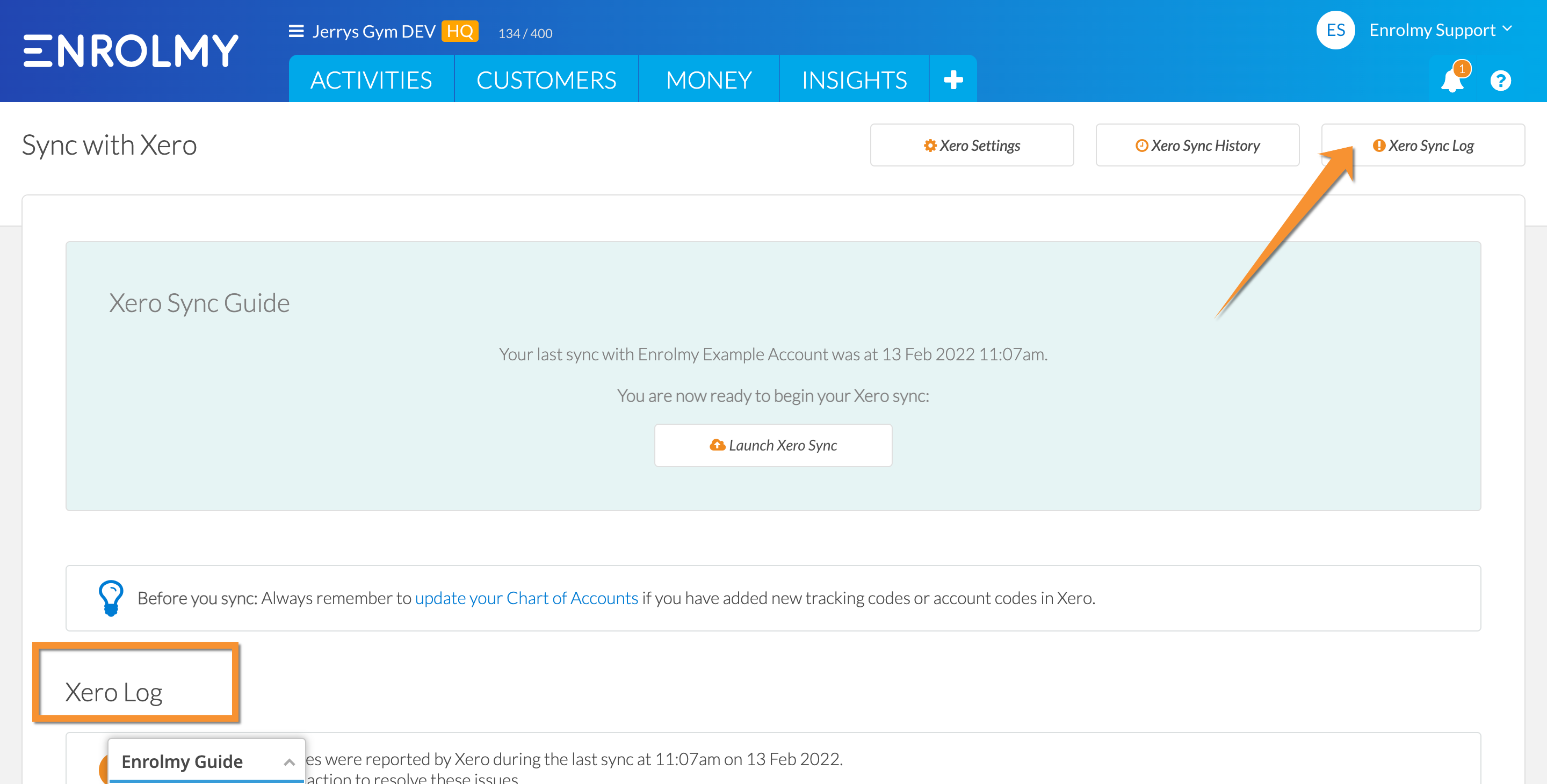Follow the update your Chart of Accounts link
This screenshot has height=784, width=1547.
tap(526, 598)
